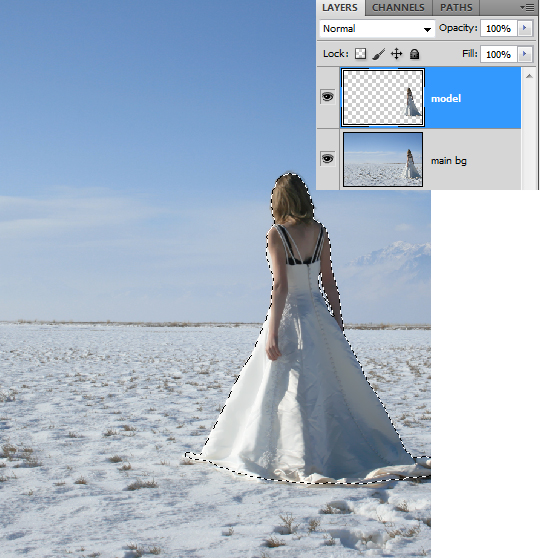Open the Opacity slider arrow

point(524,28)
